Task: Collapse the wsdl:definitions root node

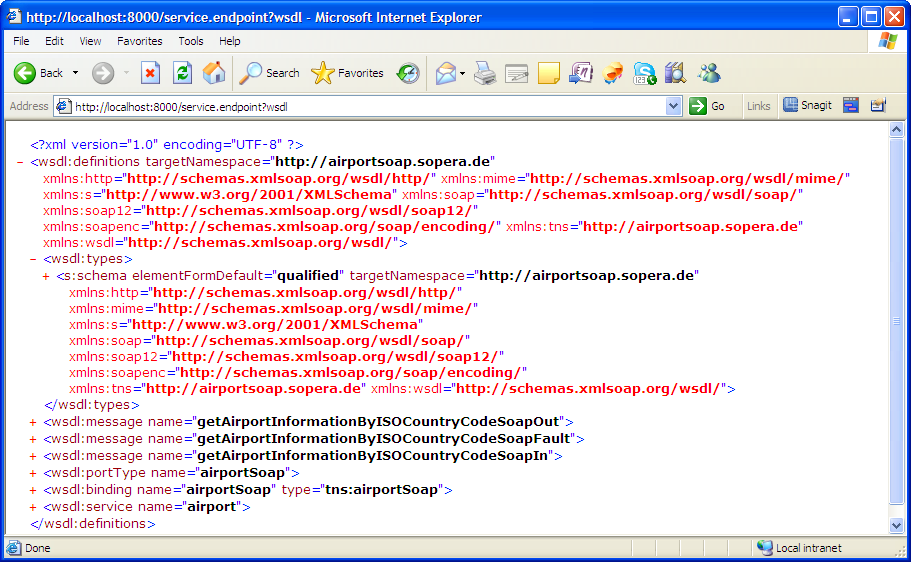Action: pos(21,161)
